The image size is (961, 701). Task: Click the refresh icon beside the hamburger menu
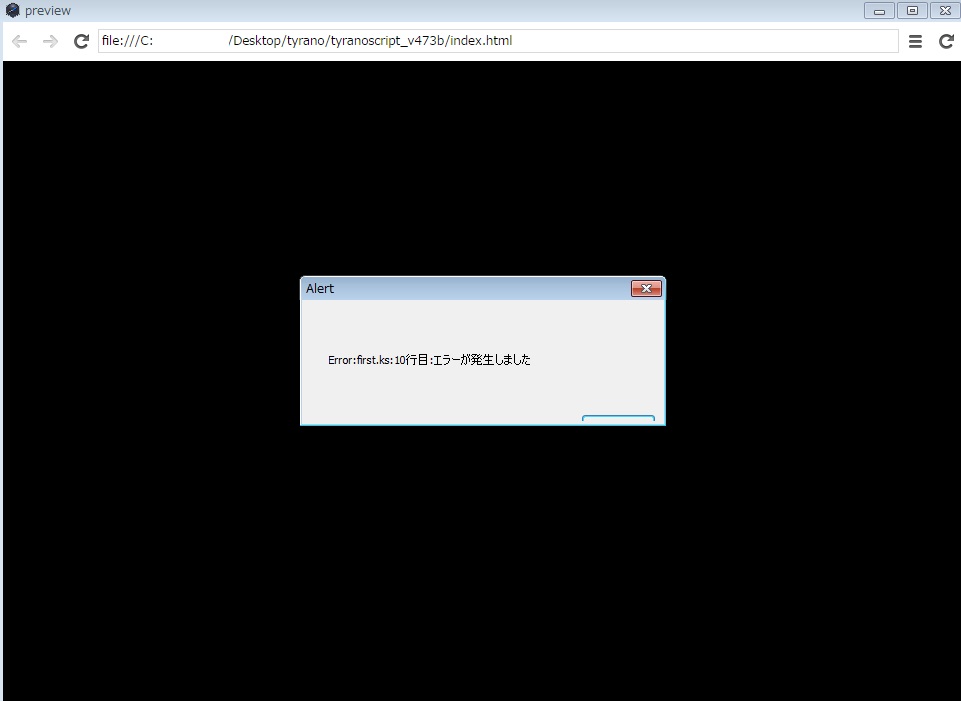946,41
